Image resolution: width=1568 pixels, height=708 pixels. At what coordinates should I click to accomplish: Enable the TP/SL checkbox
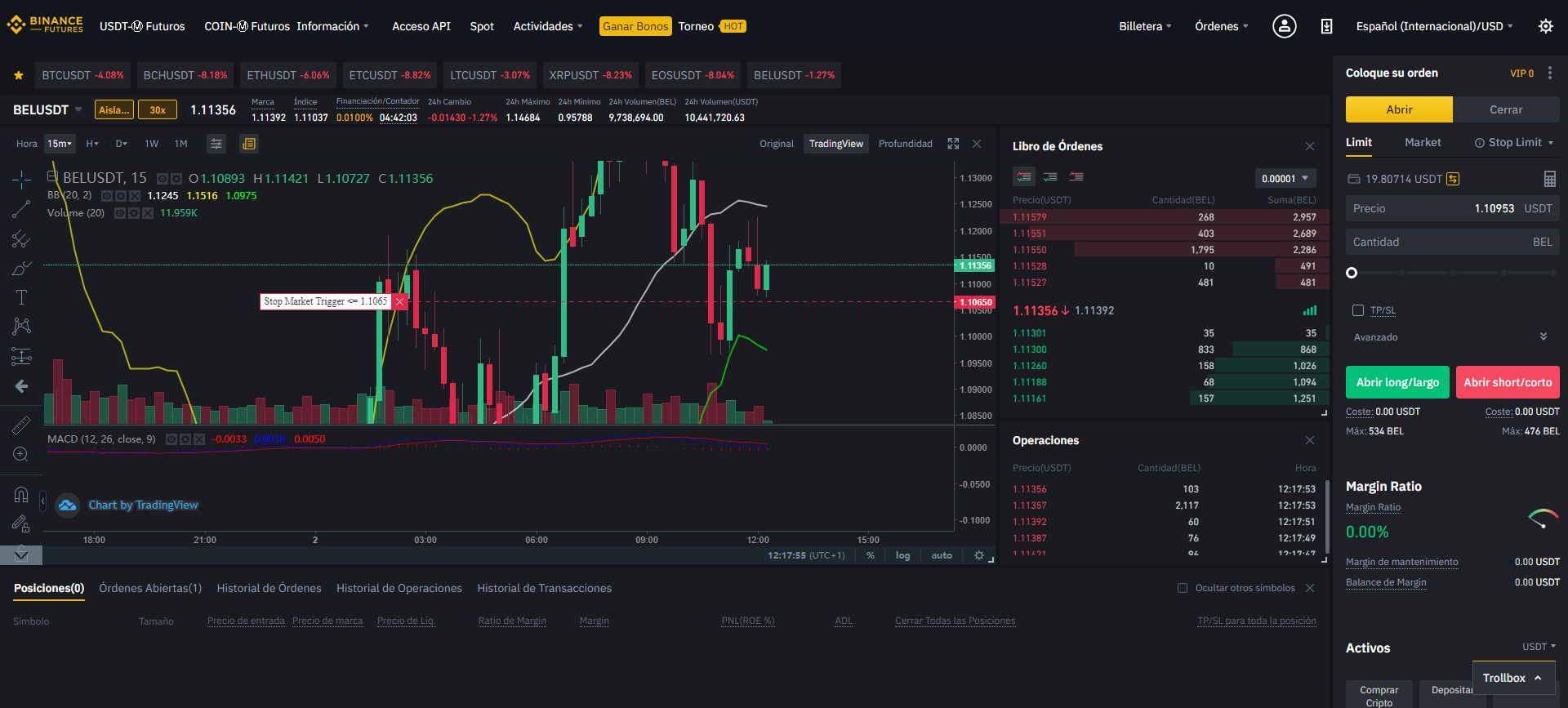[x=1358, y=310]
